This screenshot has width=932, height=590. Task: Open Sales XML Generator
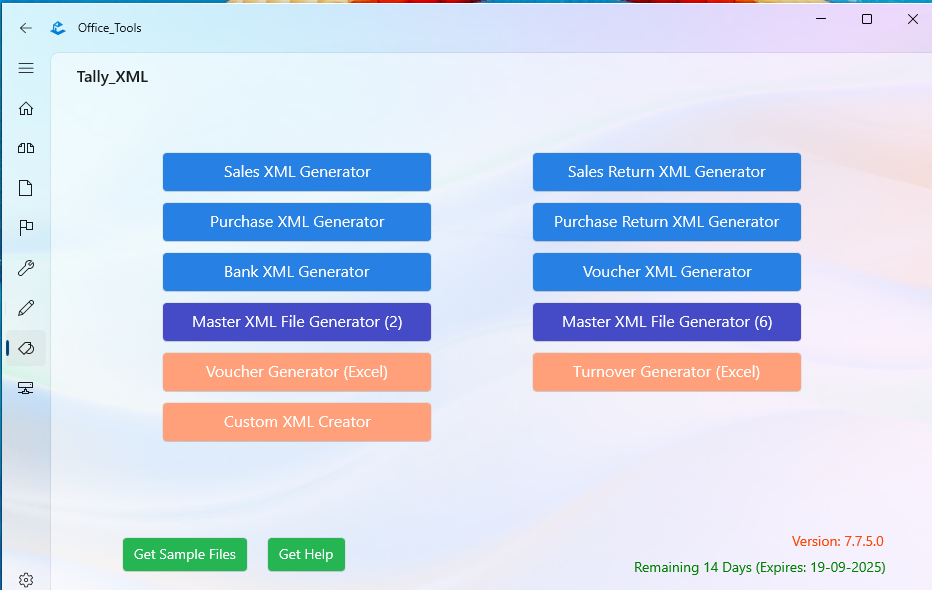point(297,172)
